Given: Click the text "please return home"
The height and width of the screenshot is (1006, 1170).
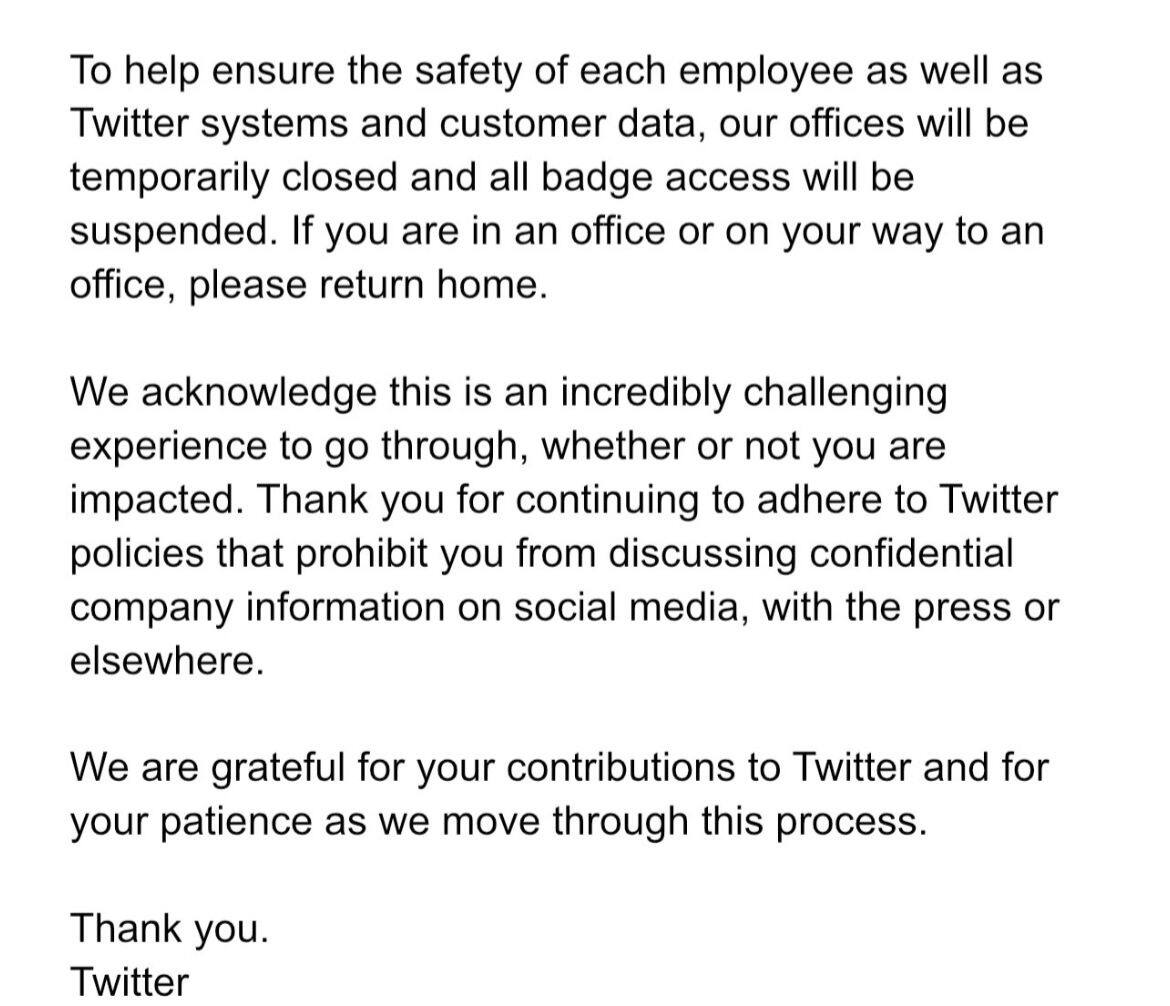Looking at the screenshot, I should point(367,286).
